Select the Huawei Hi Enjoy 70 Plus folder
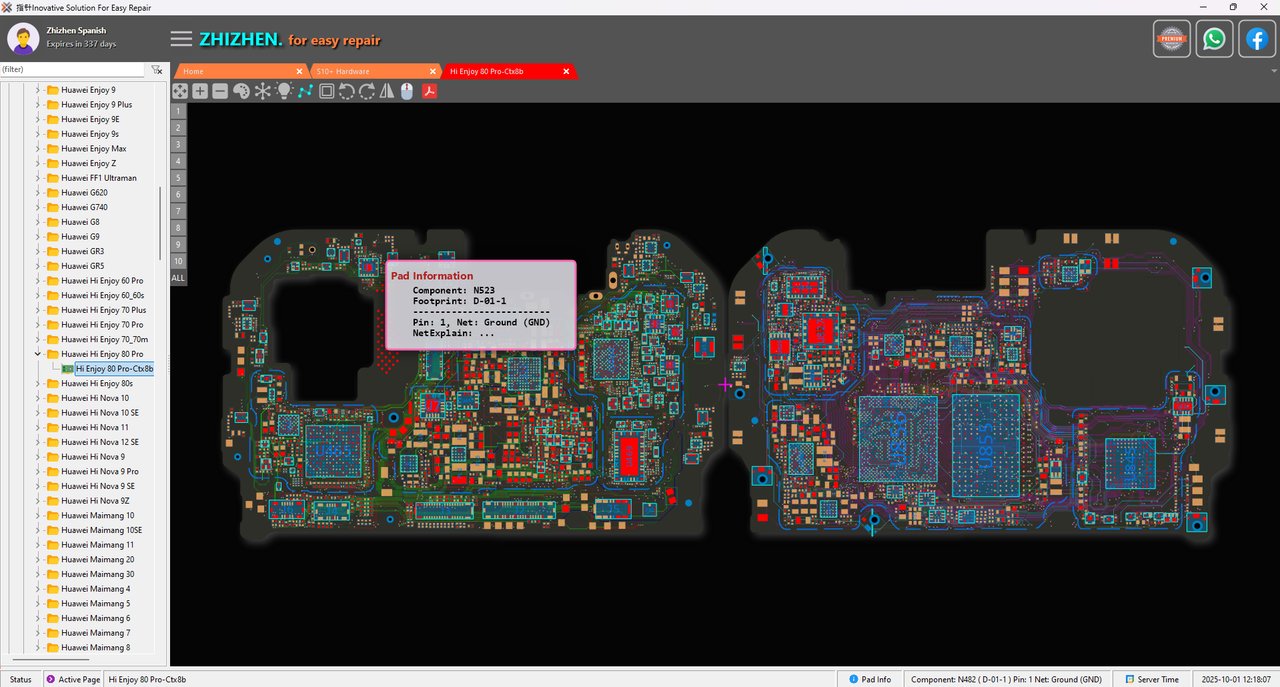The image size is (1280, 687). [x=103, y=310]
